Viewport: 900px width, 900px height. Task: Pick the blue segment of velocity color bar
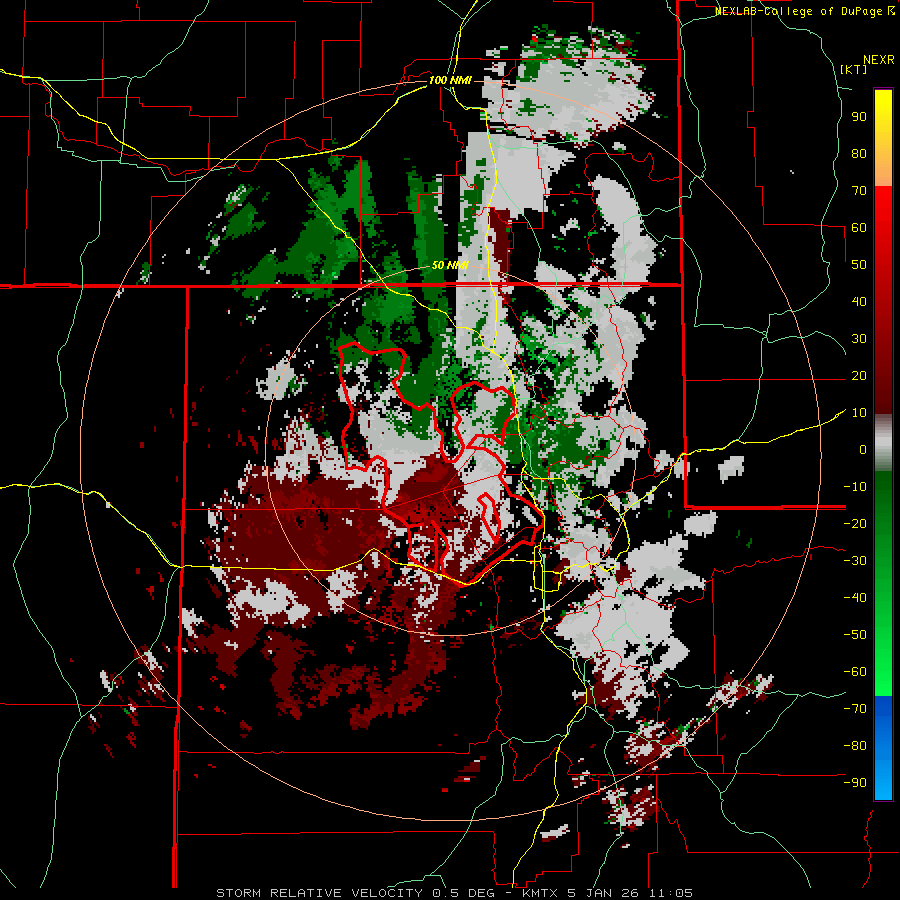[x=883, y=748]
